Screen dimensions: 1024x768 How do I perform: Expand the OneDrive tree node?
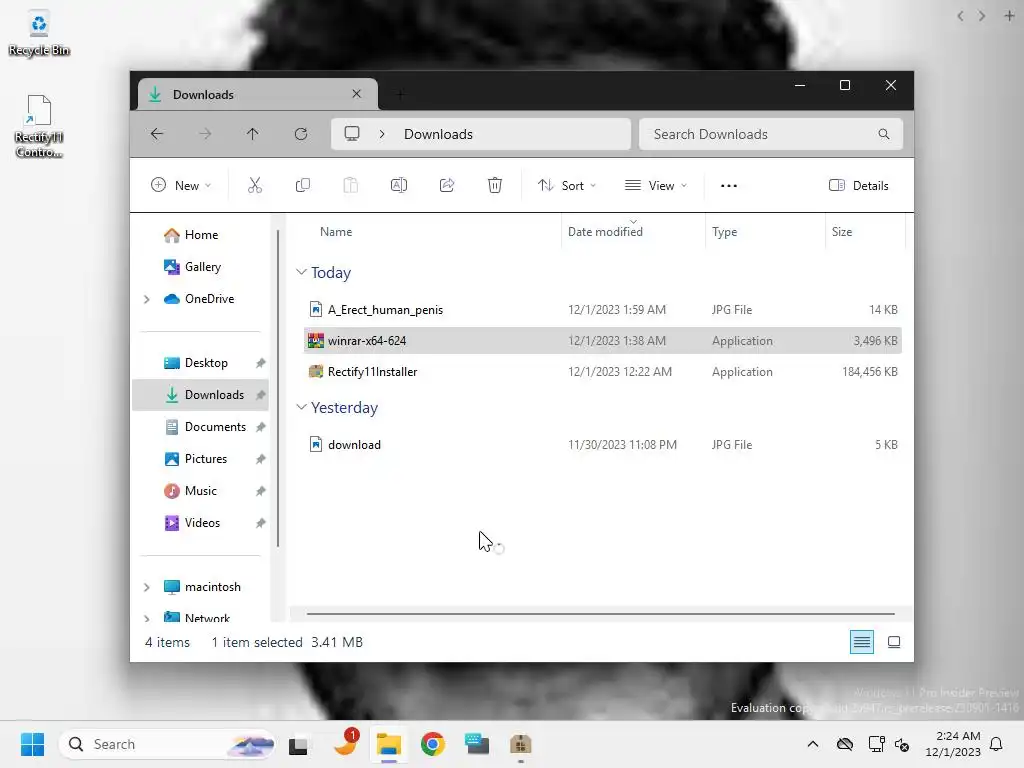point(146,299)
